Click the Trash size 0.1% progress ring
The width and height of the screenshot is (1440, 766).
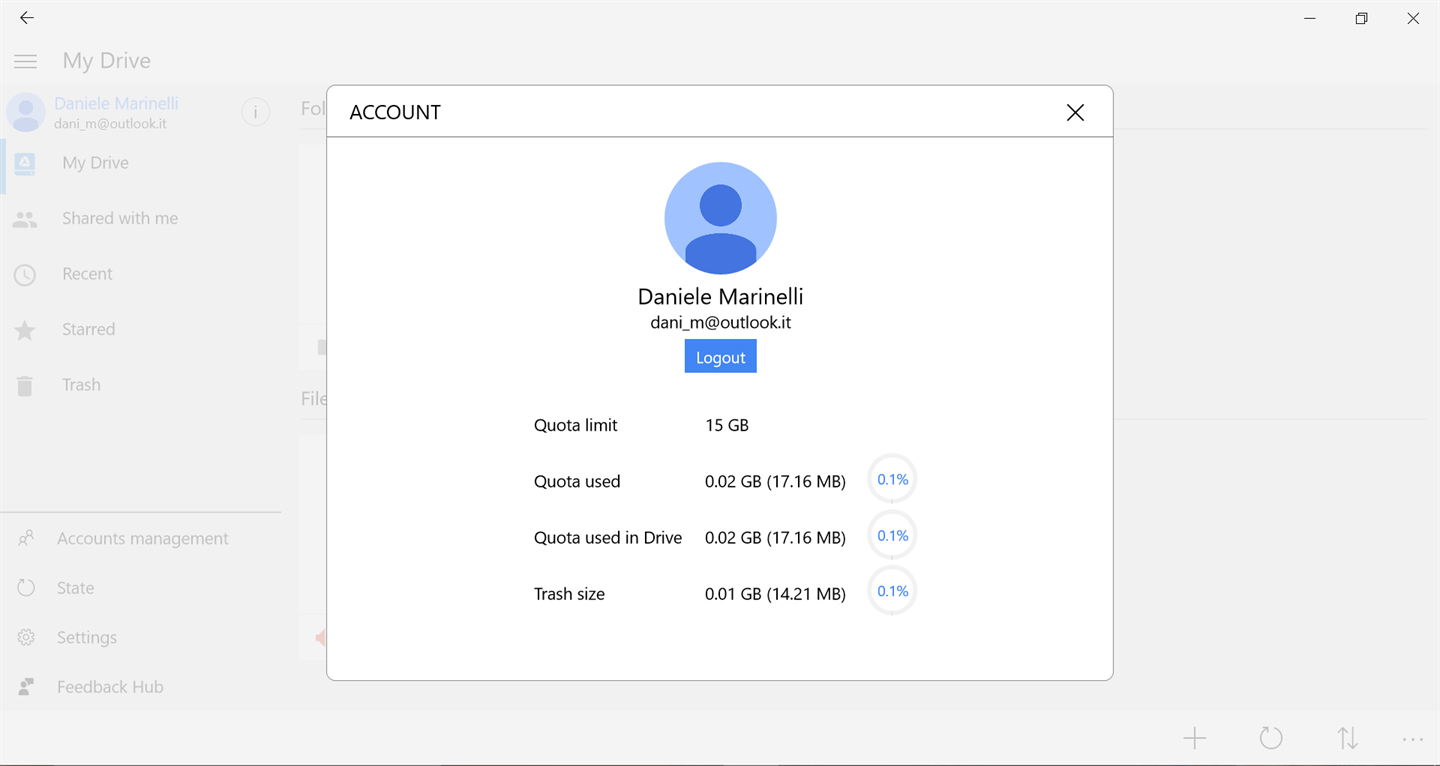tap(892, 592)
